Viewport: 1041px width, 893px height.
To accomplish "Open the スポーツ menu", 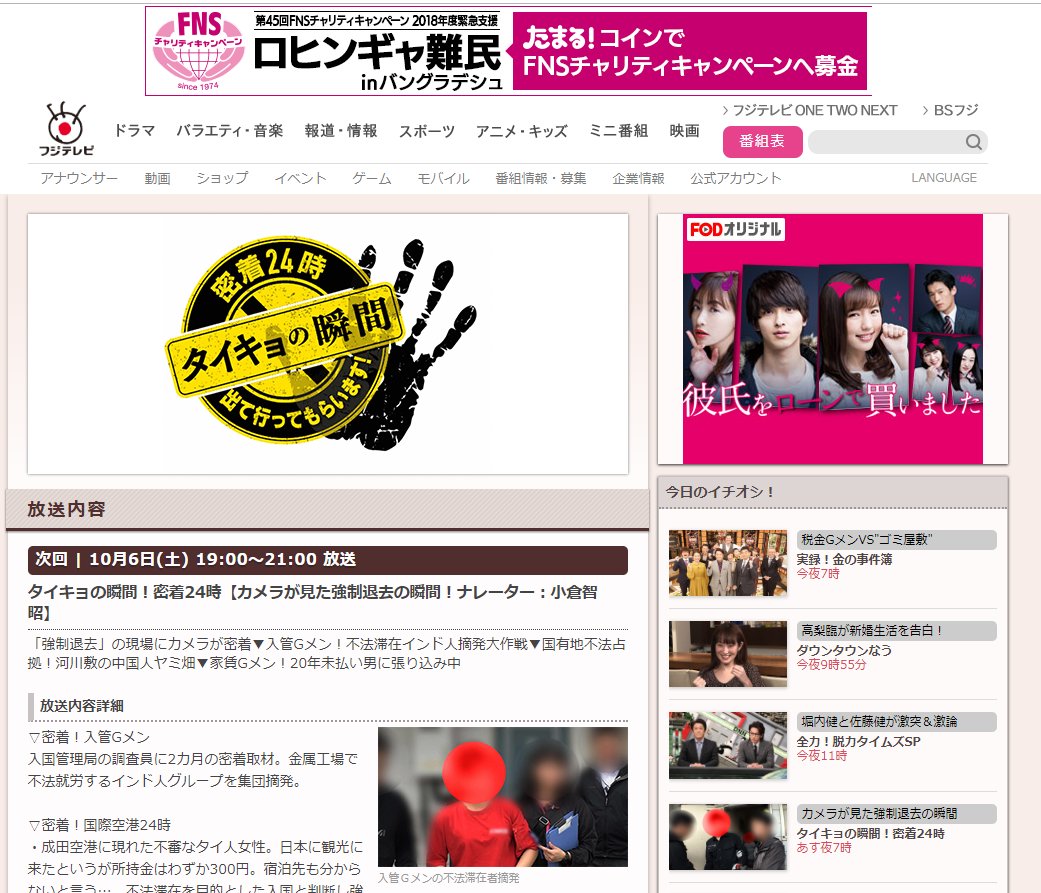I will [427, 131].
